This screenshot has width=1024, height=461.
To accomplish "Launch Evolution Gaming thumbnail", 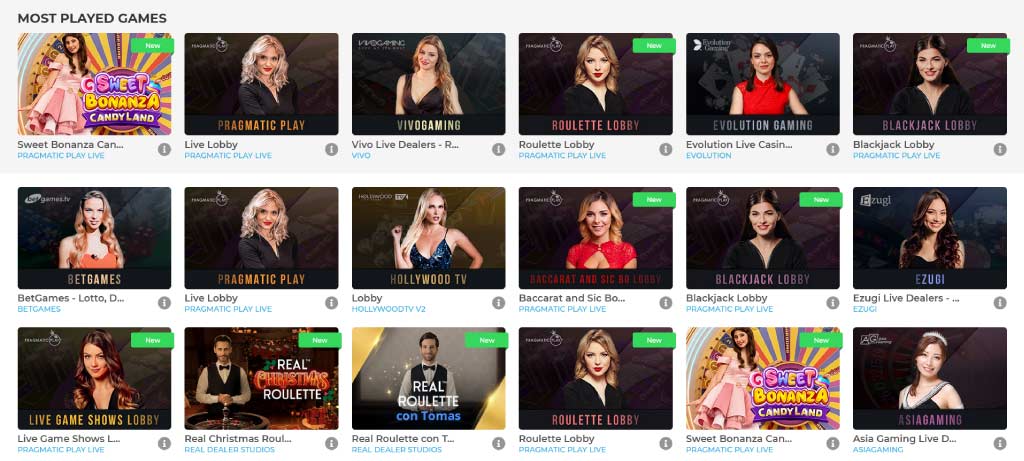I will tap(763, 84).
